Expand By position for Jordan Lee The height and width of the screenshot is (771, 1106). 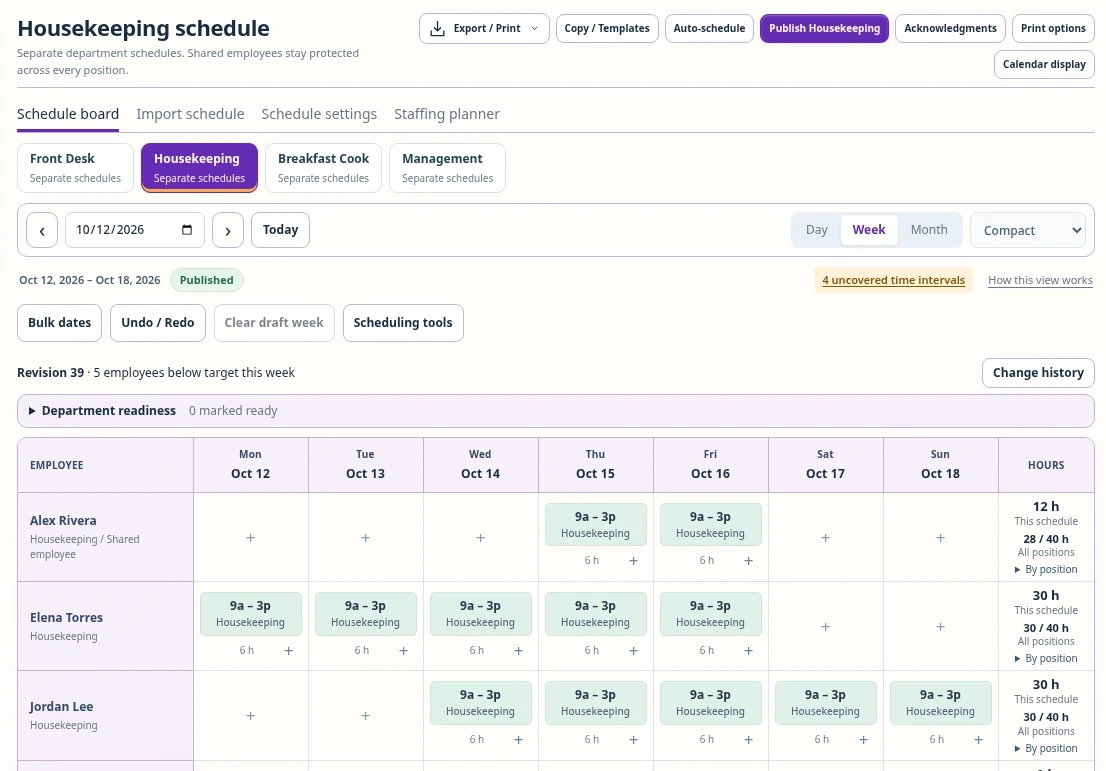pyautogui.click(x=1046, y=748)
